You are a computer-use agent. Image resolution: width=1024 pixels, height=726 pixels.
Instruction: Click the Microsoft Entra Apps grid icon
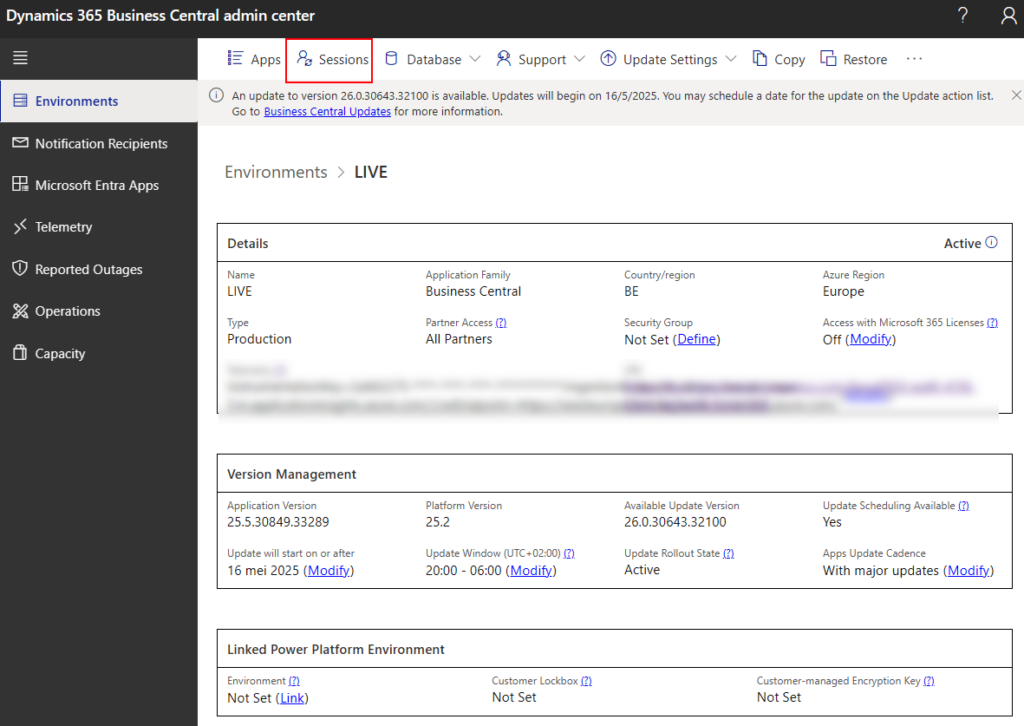tap(20, 185)
